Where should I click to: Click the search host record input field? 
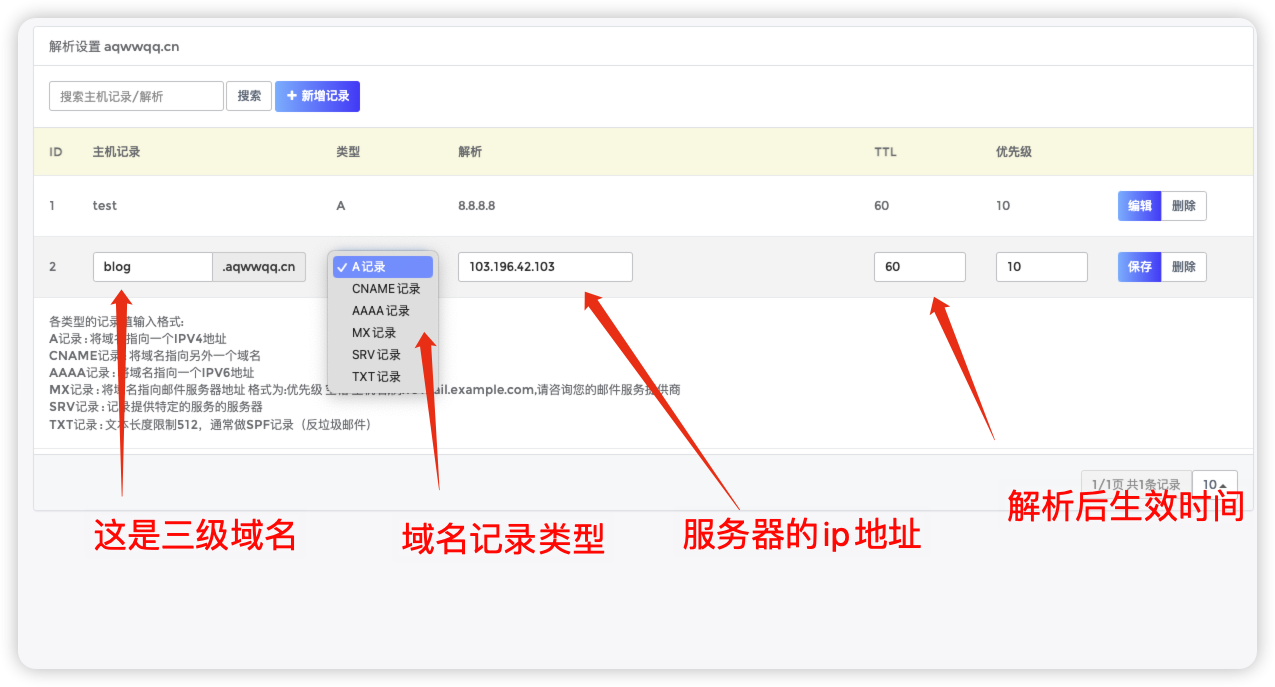click(x=136, y=96)
